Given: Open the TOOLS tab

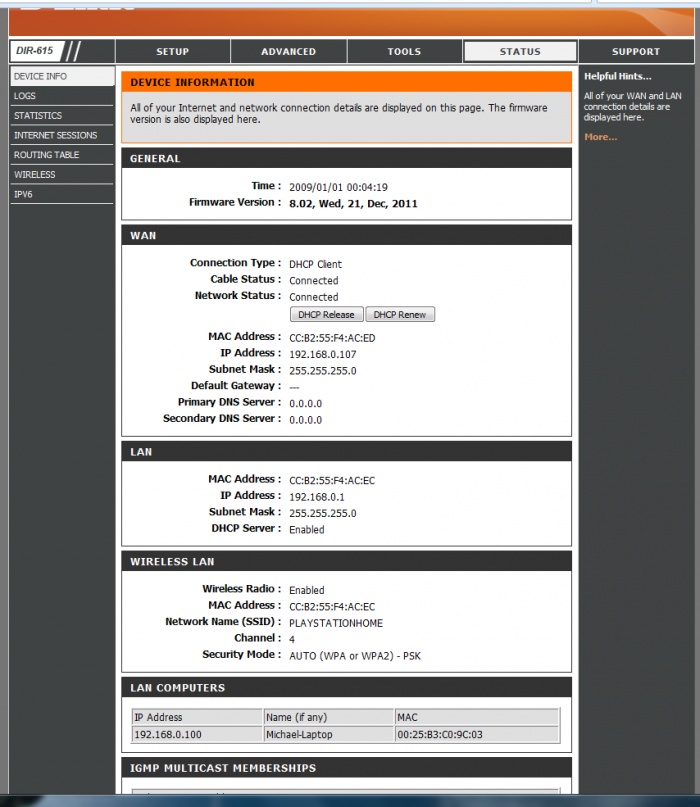Looking at the screenshot, I should tap(404, 51).
